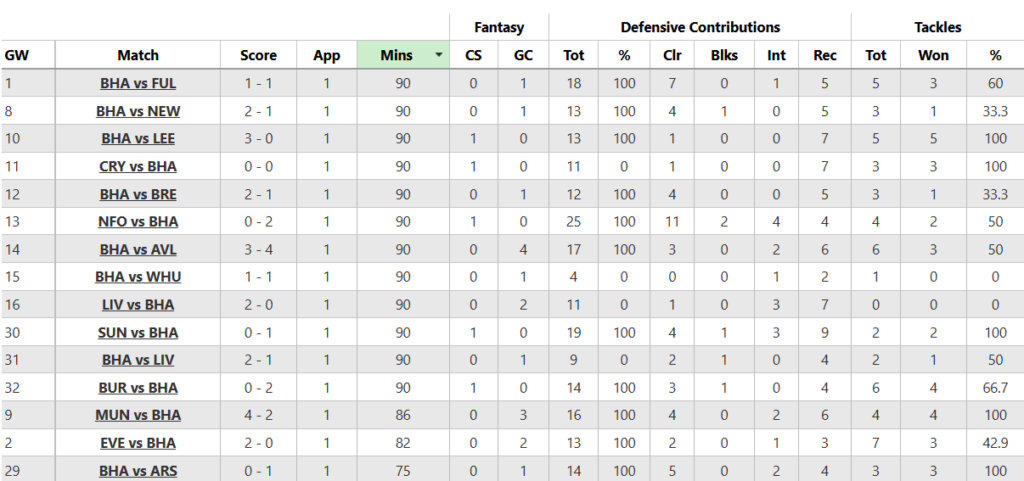Click the Blks column header
Screen dimensions: 1024x481
pos(723,55)
